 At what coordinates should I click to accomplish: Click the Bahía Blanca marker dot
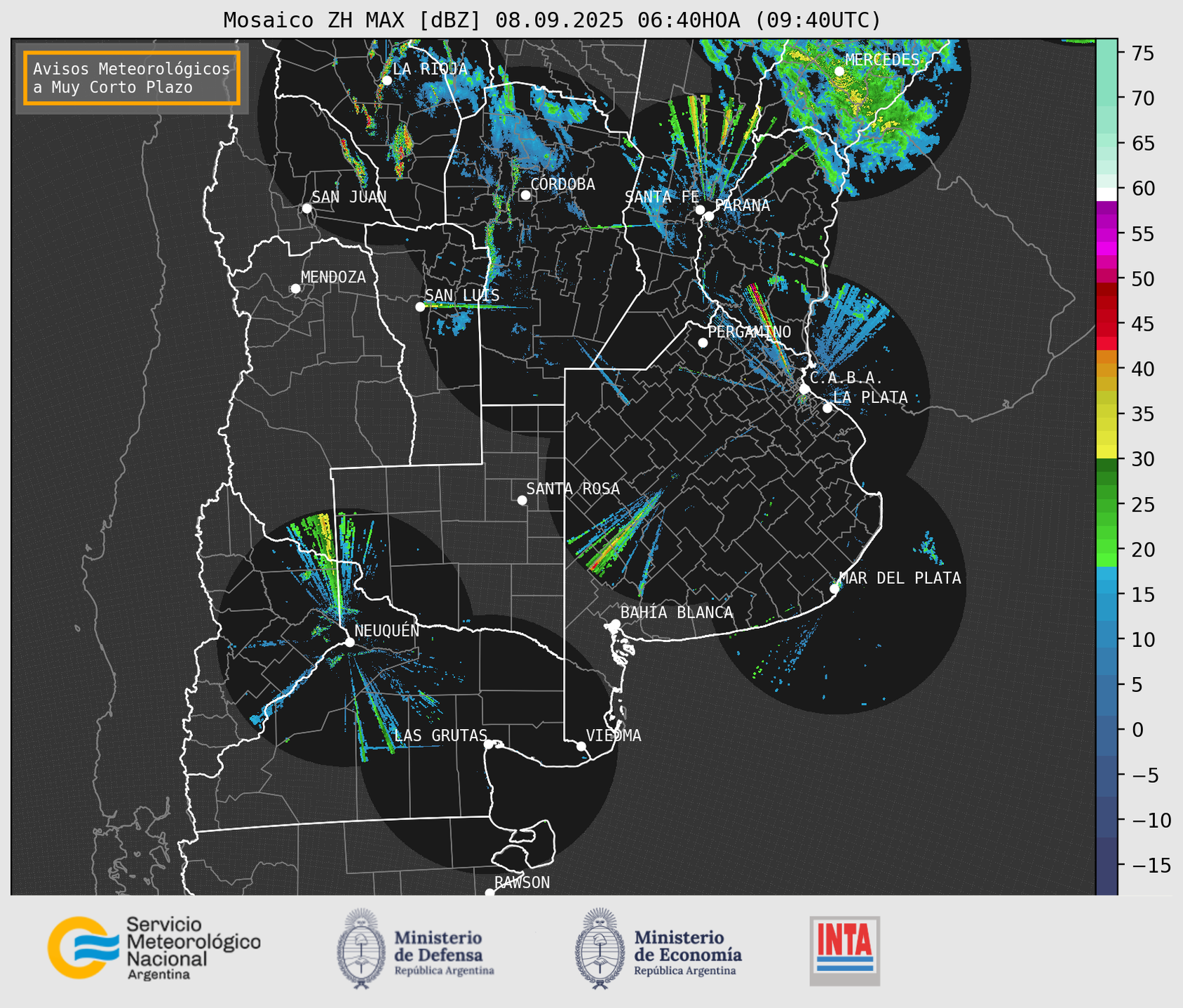[615, 624]
